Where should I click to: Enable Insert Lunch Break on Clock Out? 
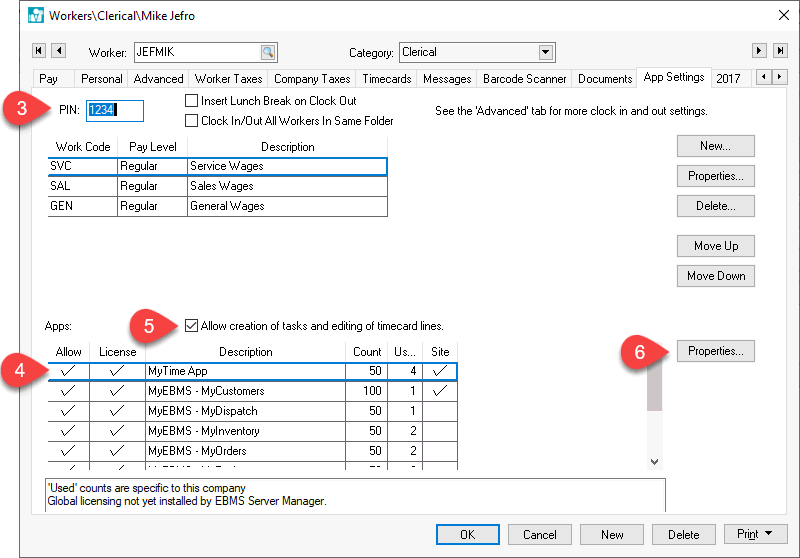[x=192, y=101]
